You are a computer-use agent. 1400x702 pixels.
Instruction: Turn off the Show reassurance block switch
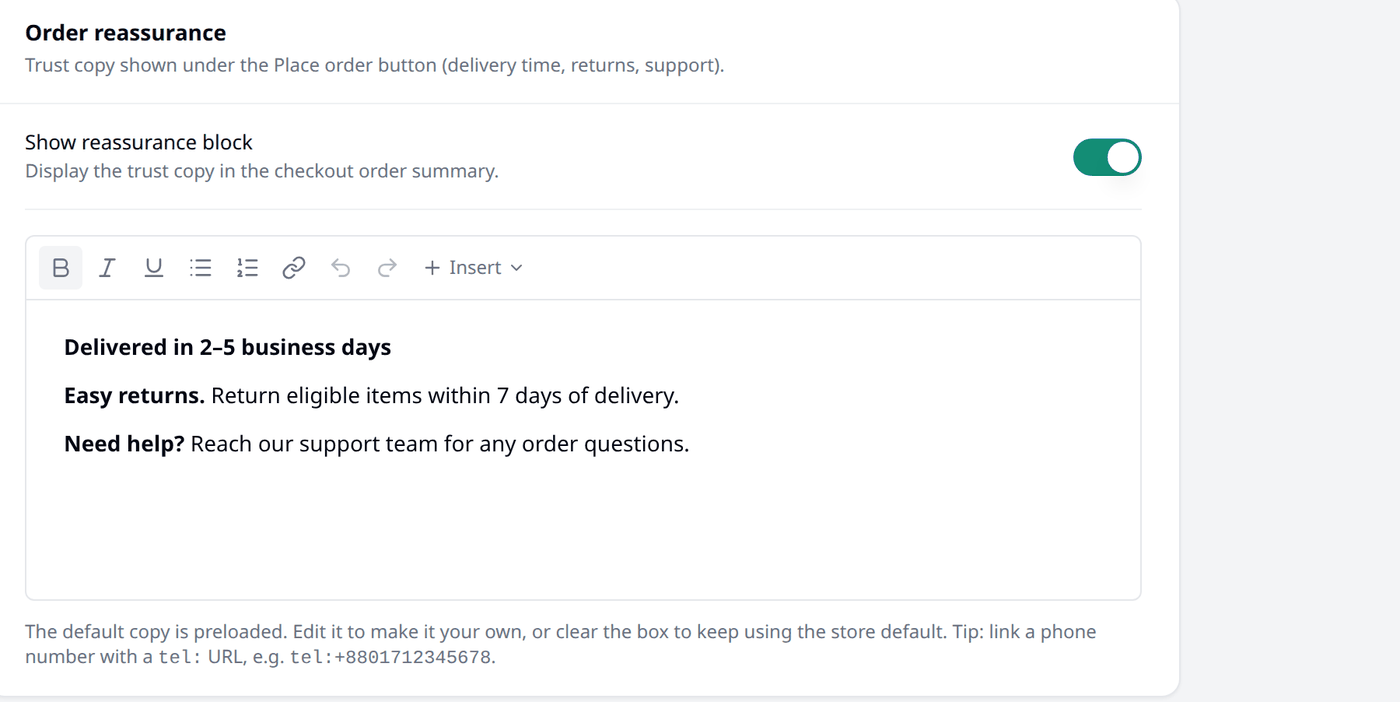point(1107,157)
